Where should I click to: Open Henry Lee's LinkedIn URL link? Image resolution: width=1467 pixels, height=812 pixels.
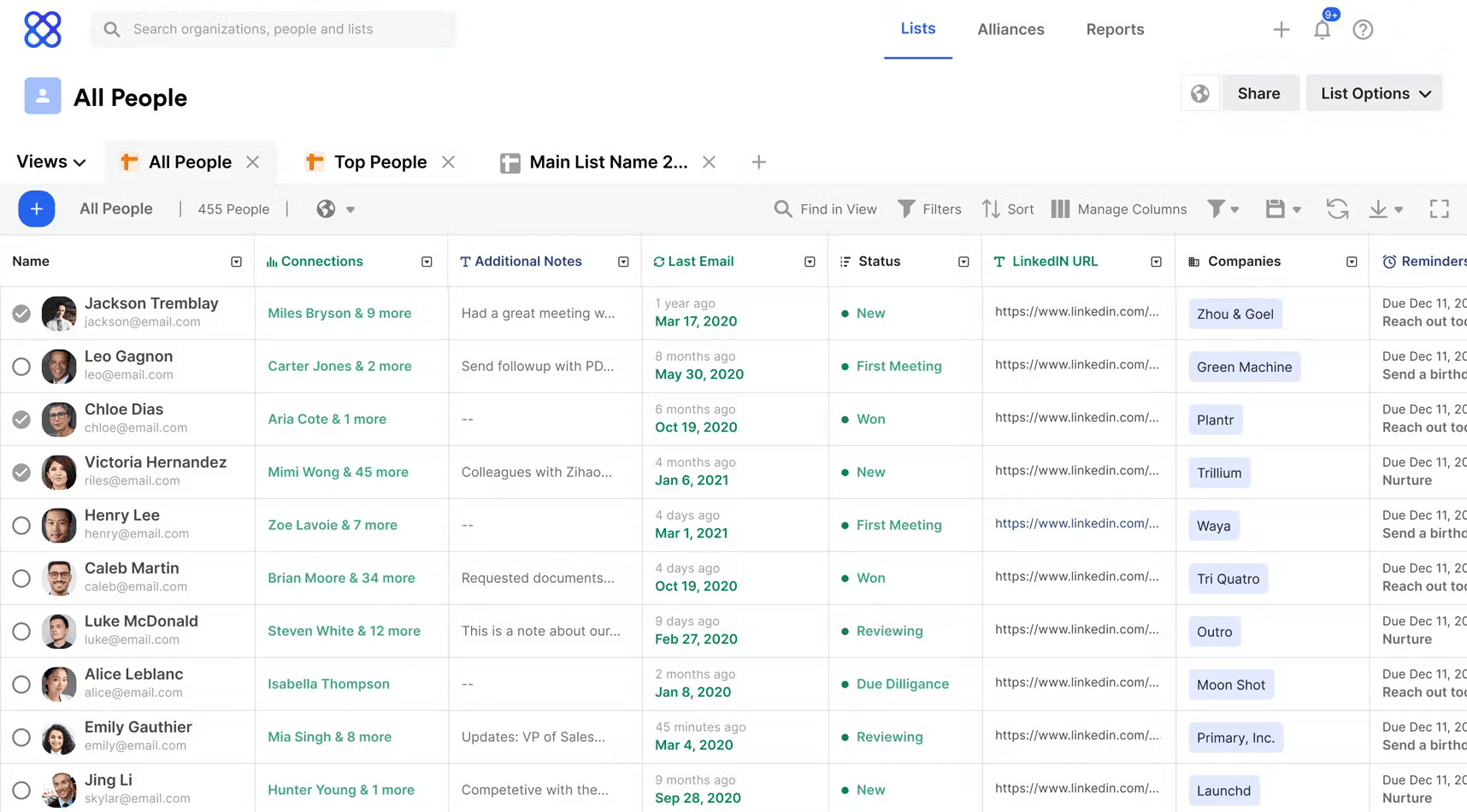[1076, 524]
